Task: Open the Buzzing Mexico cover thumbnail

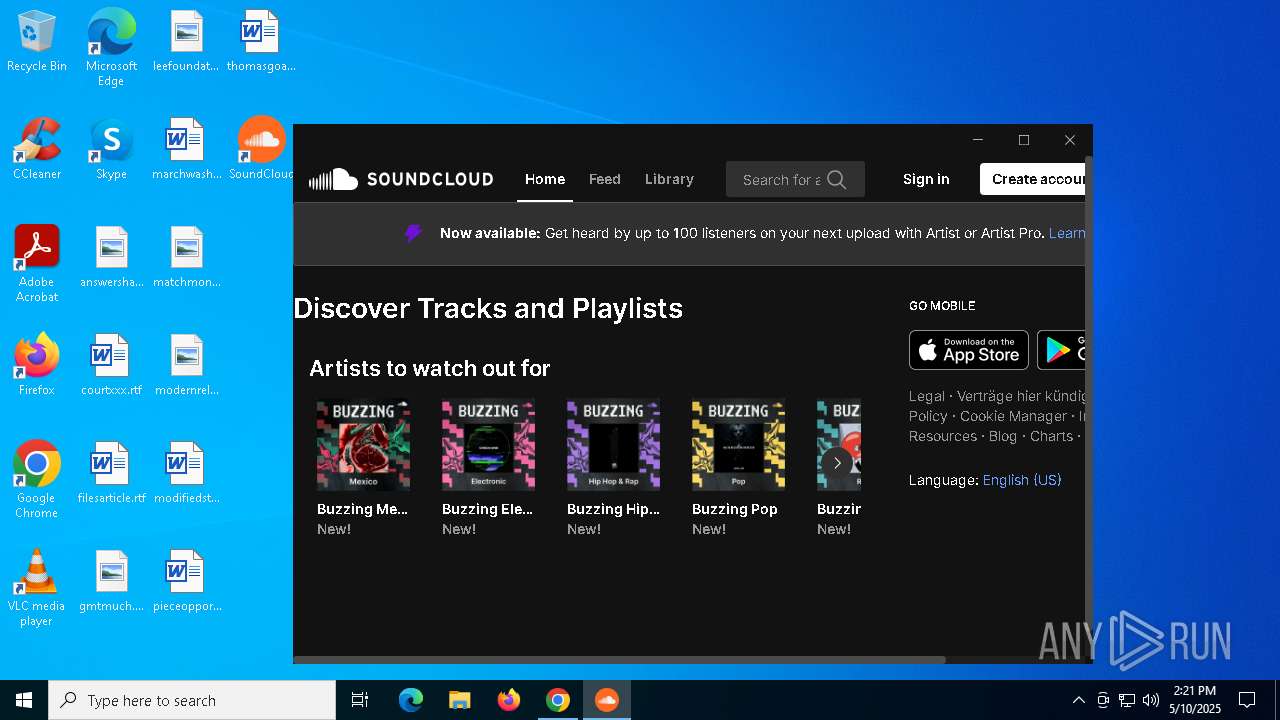Action: (363, 445)
